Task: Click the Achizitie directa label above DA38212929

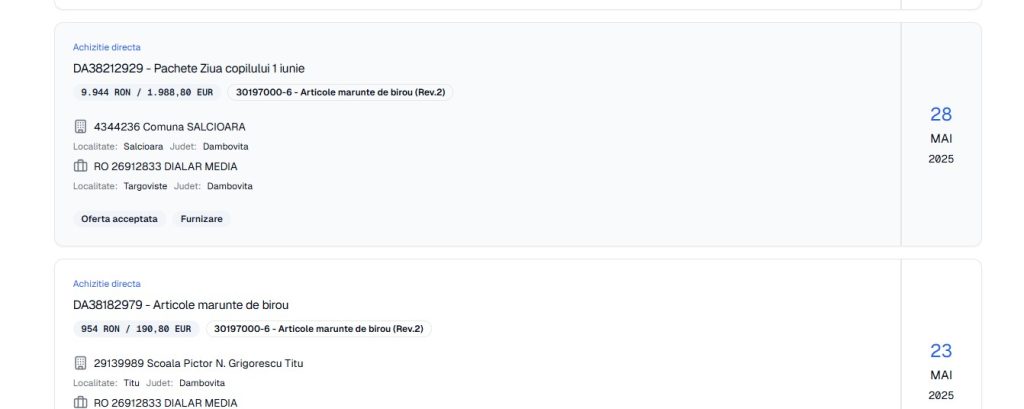Action: 107,47
